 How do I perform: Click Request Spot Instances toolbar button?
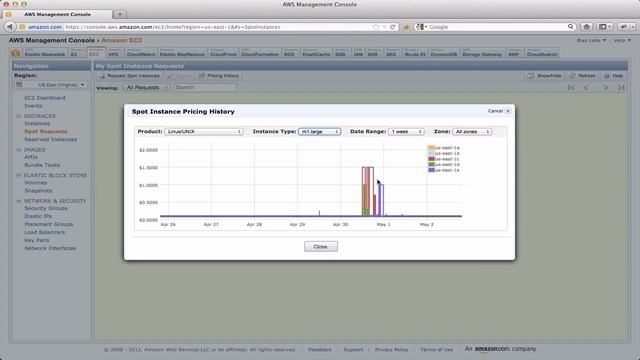pyautogui.click(x=130, y=76)
